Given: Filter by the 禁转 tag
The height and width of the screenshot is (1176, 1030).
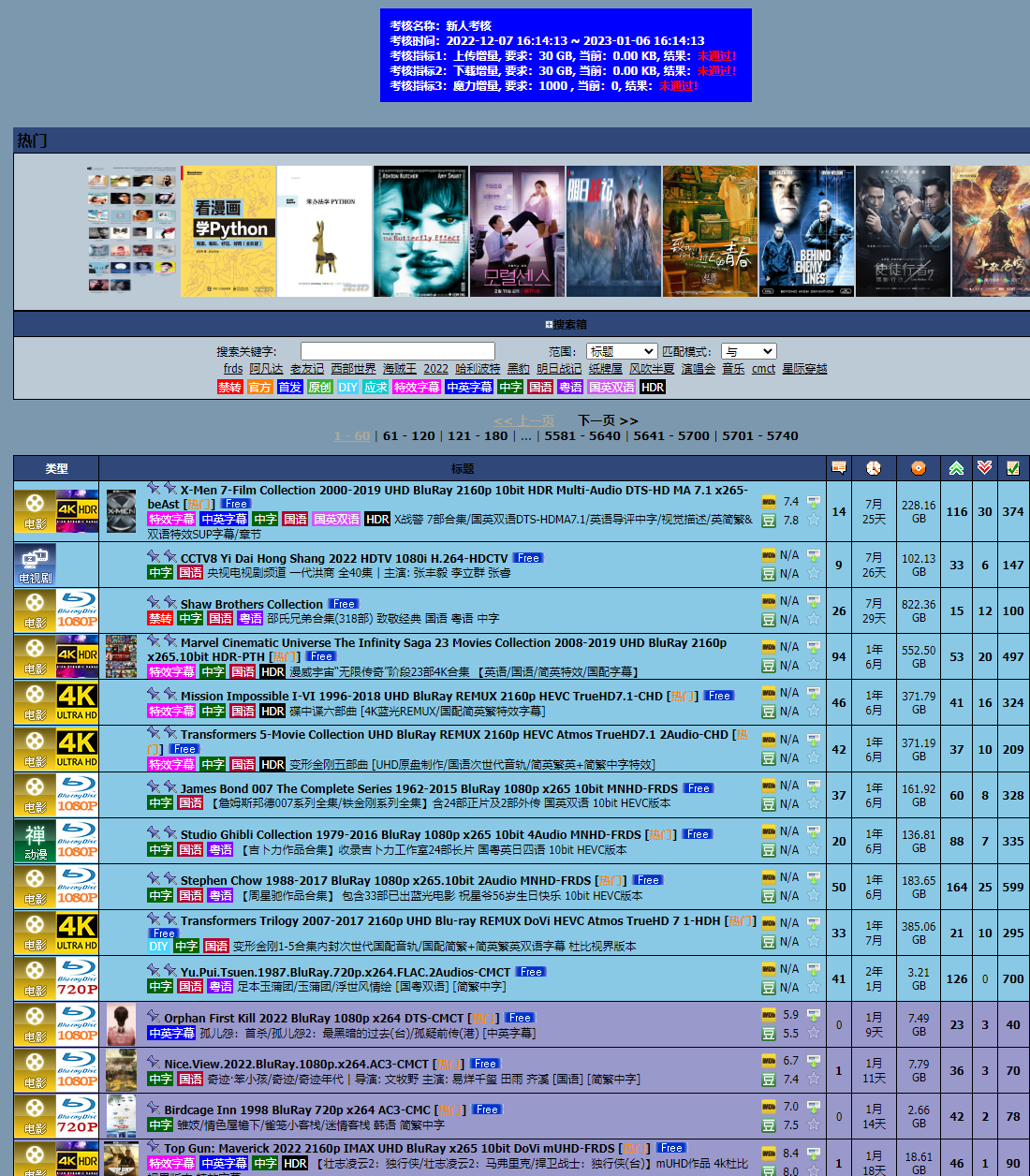Looking at the screenshot, I should click(230, 387).
